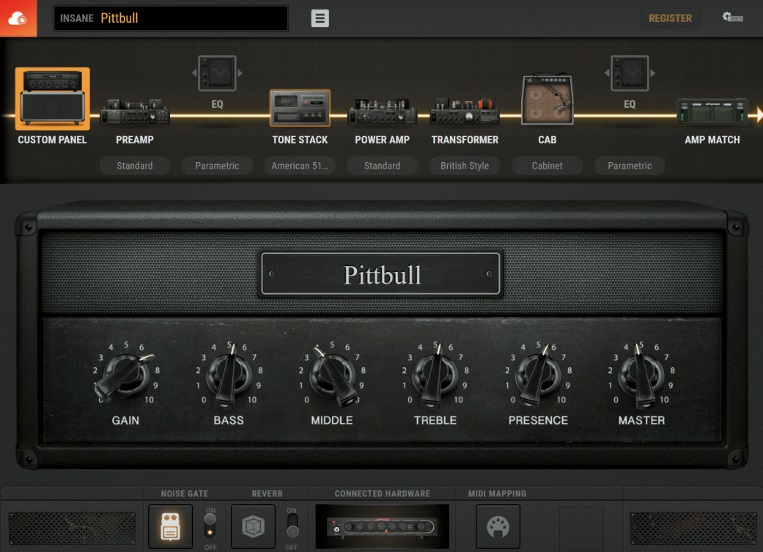Click the Pittbull preset name field
Image resolution: width=763 pixels, height=552 pixels.
coord(171,18)
